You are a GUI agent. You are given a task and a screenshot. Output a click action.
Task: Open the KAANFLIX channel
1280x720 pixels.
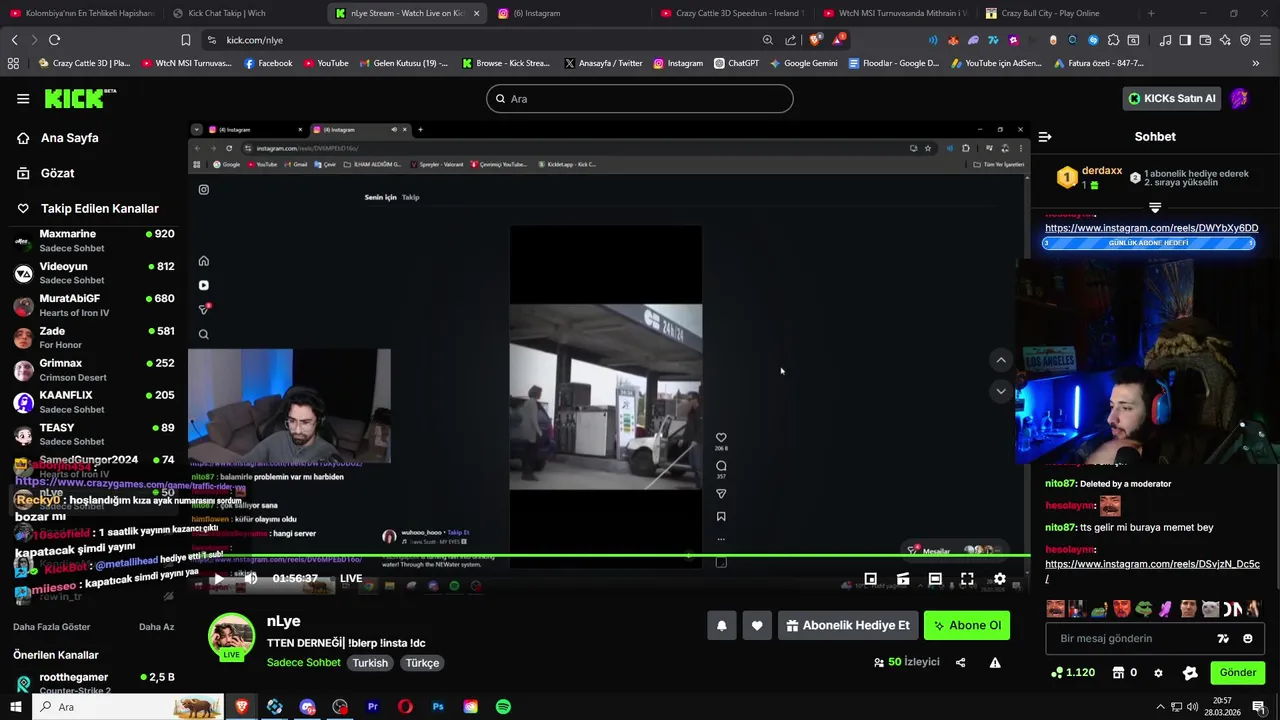pos(94,401)
